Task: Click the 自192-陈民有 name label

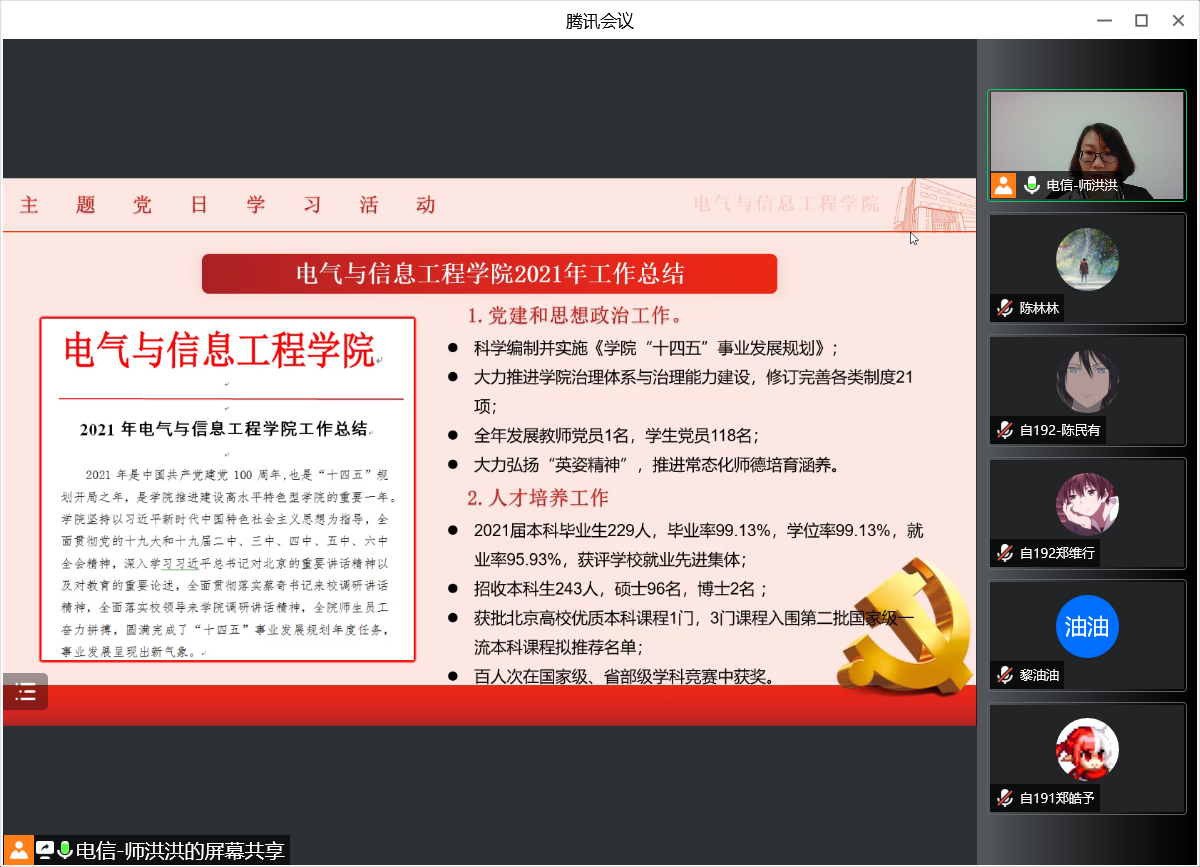Action: pos(1060,431)
